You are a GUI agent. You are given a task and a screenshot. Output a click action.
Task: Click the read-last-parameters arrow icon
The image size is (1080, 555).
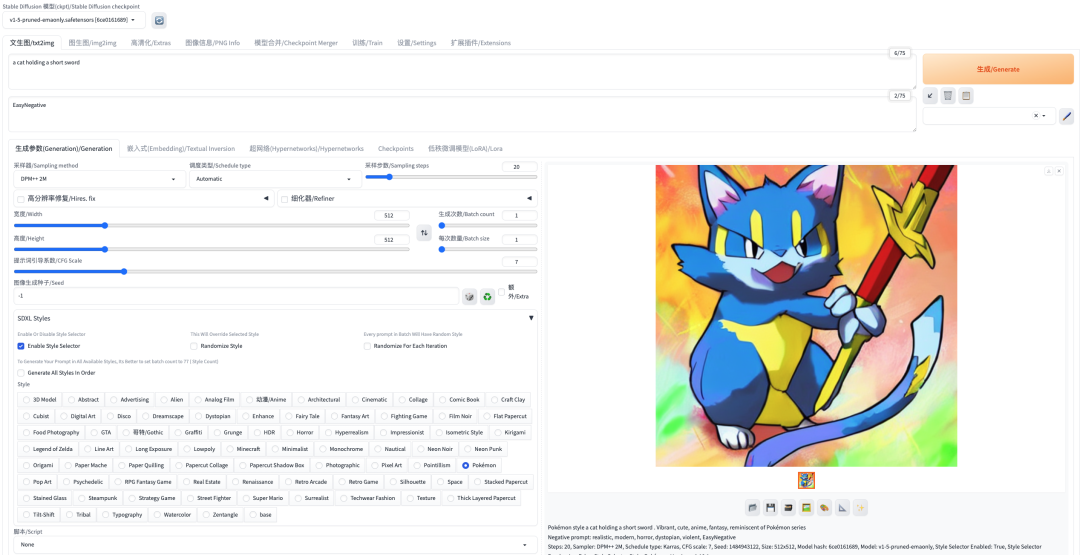(931, 96)
